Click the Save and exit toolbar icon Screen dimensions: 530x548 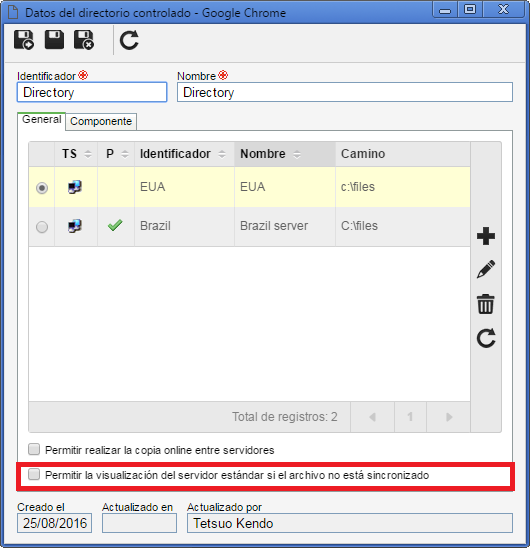coord(84,40)
